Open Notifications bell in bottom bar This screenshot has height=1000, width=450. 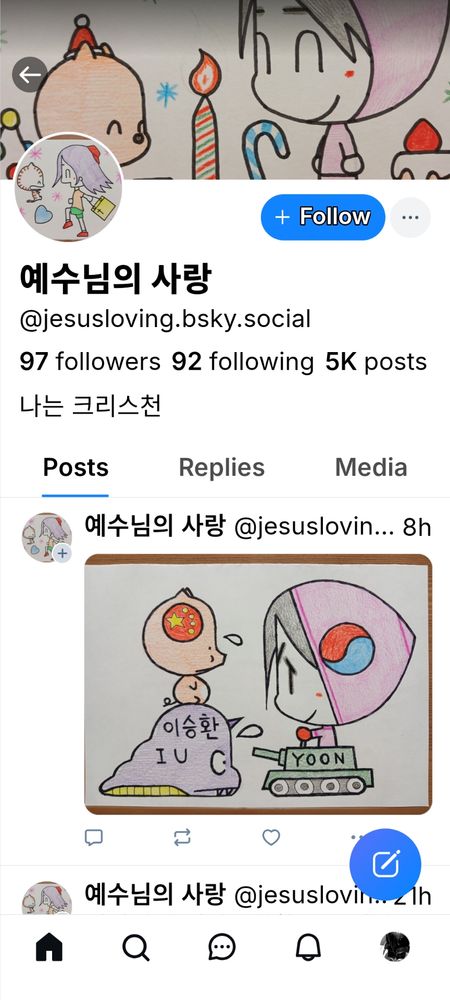point(308,947)
